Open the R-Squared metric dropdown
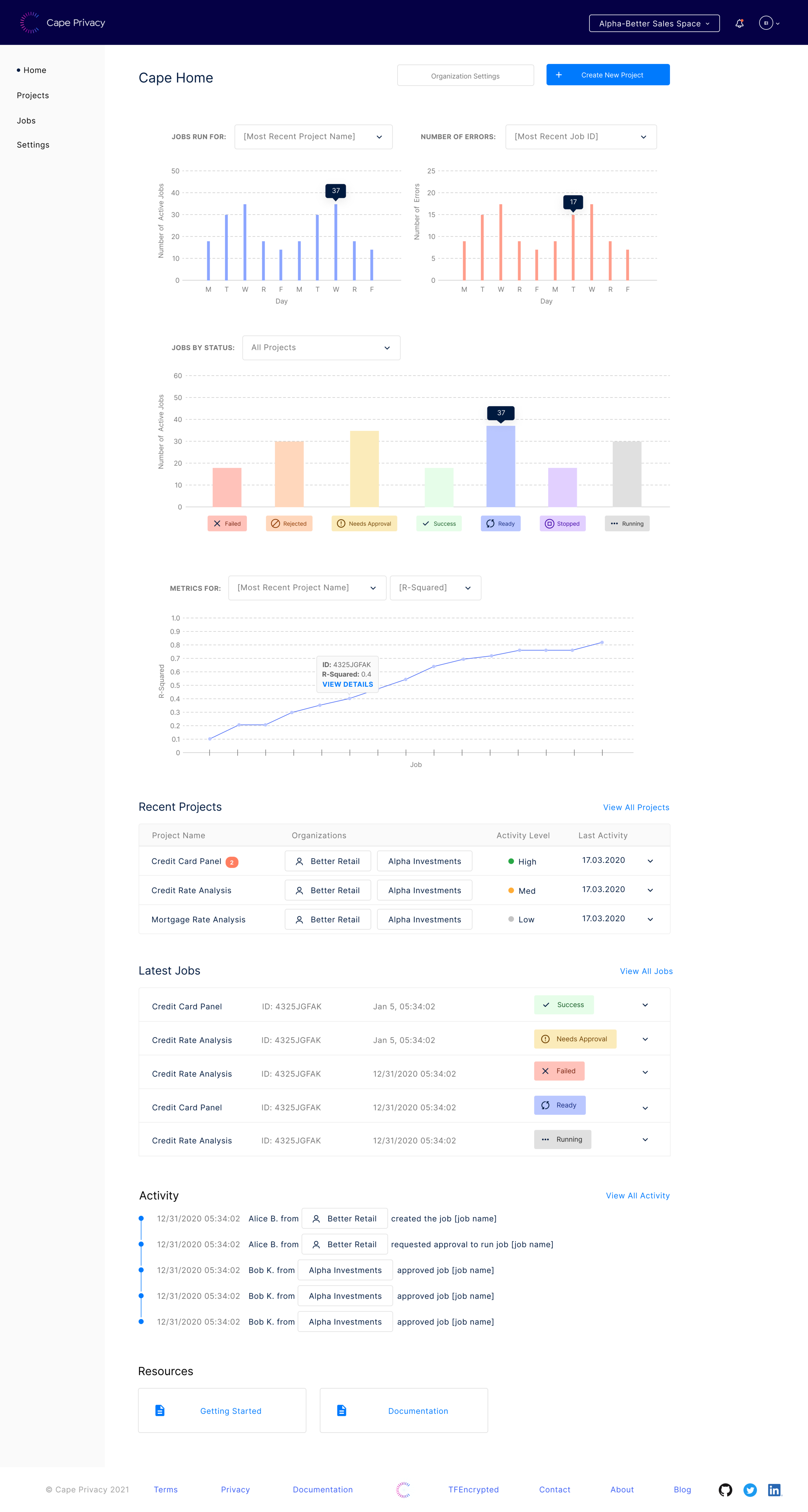Image resolution: width=808 pixels, height=1512 pixels. pyautogui.click(x=435, y=587)
